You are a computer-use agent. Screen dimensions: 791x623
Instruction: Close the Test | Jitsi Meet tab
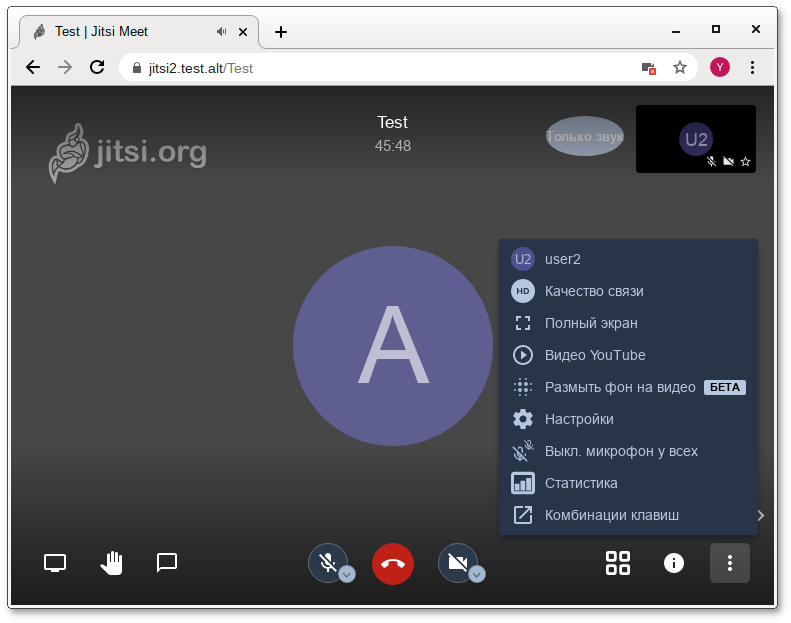[243, 32]
